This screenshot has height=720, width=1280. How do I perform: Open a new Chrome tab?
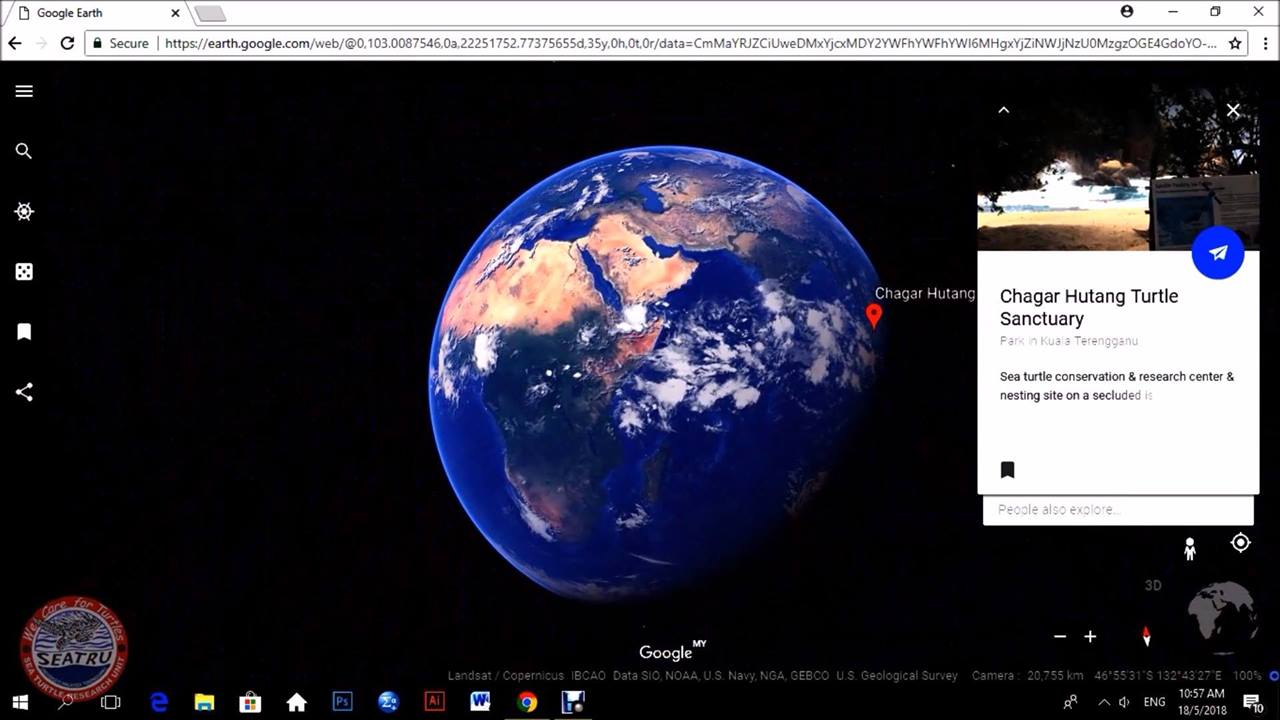point(210,13)
